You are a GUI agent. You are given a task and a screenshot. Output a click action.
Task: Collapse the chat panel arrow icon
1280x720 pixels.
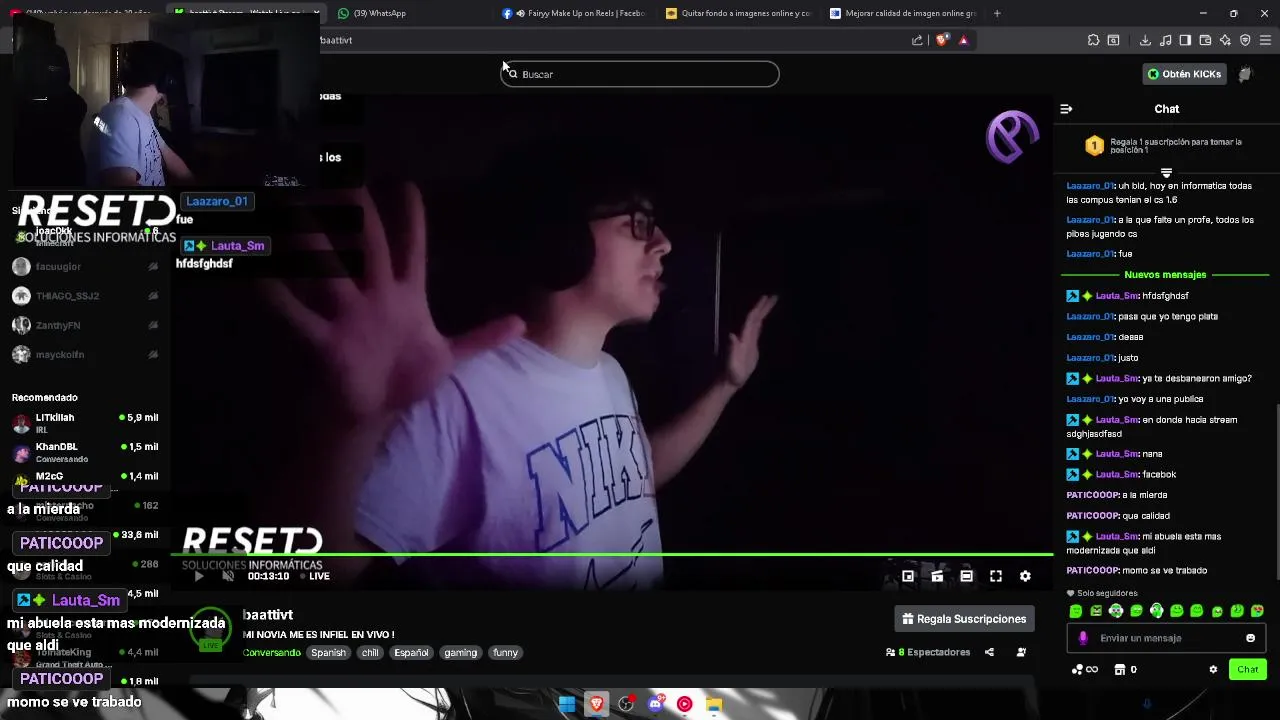[1066, 109]
